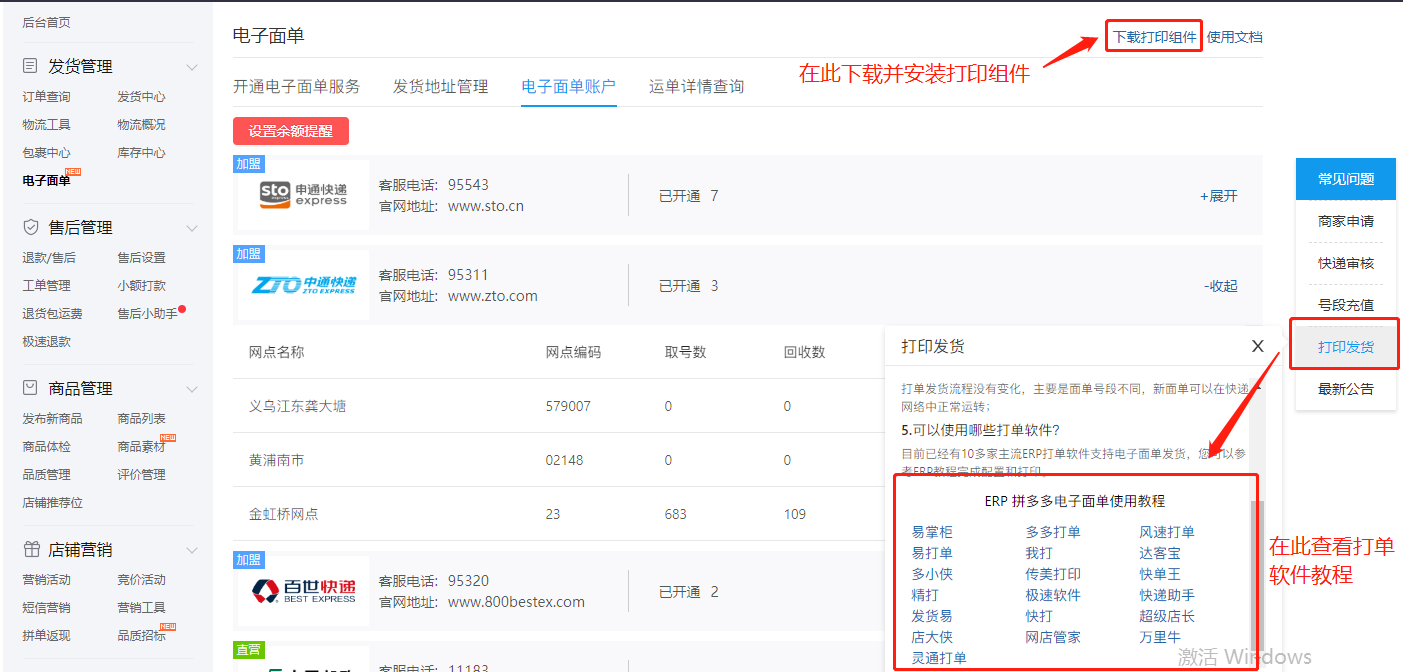Open 评价管理 menu item

click(x=141, y=475)
